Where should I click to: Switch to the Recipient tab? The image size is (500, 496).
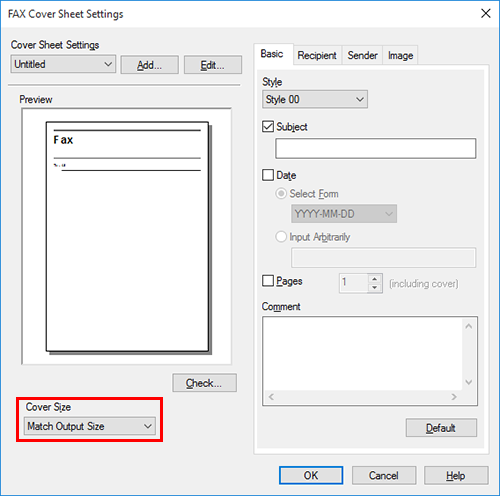pos(317,55)
